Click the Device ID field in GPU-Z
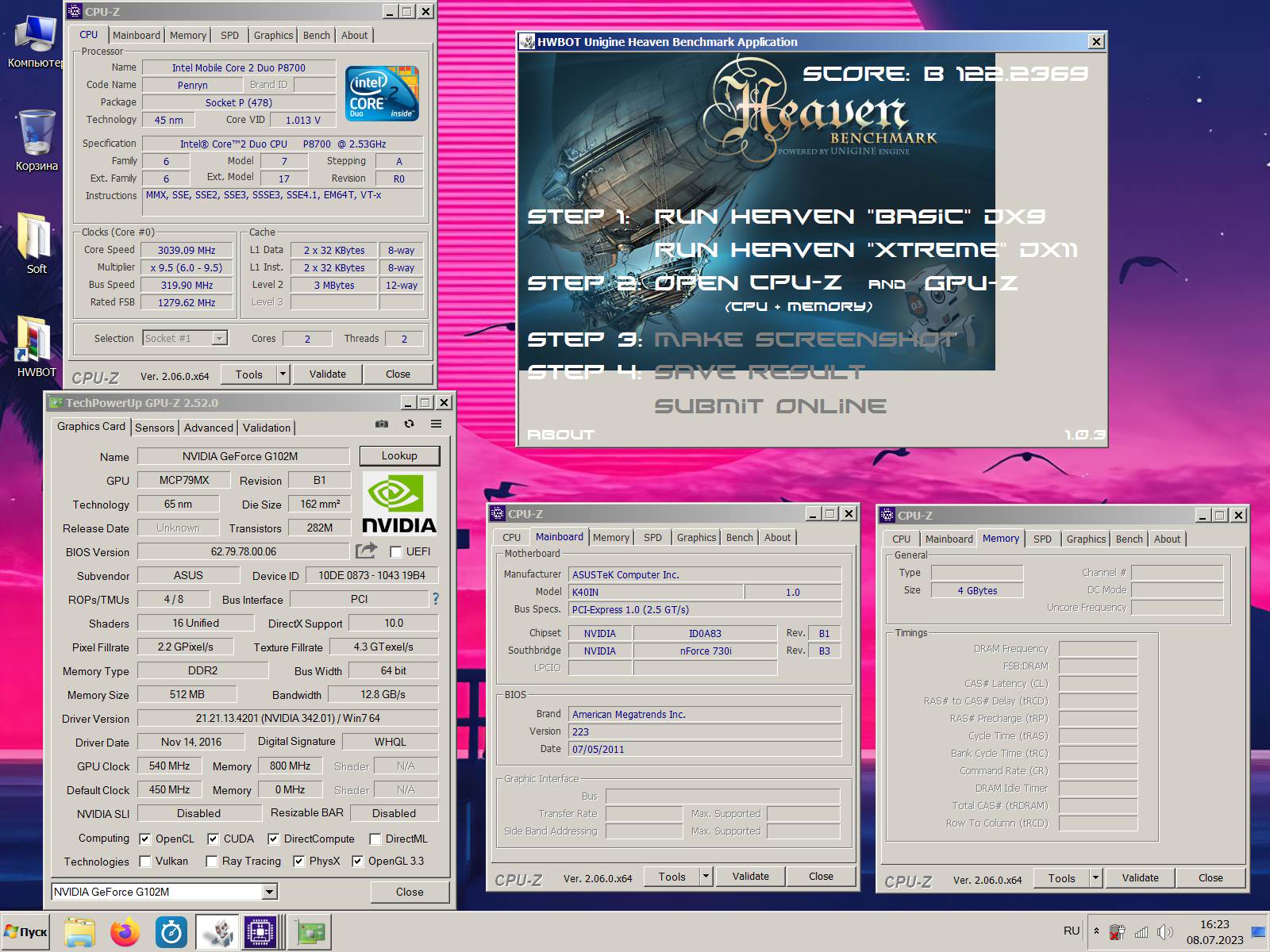The width and height of the screenshot is (1270, 952). click(371, 575)
